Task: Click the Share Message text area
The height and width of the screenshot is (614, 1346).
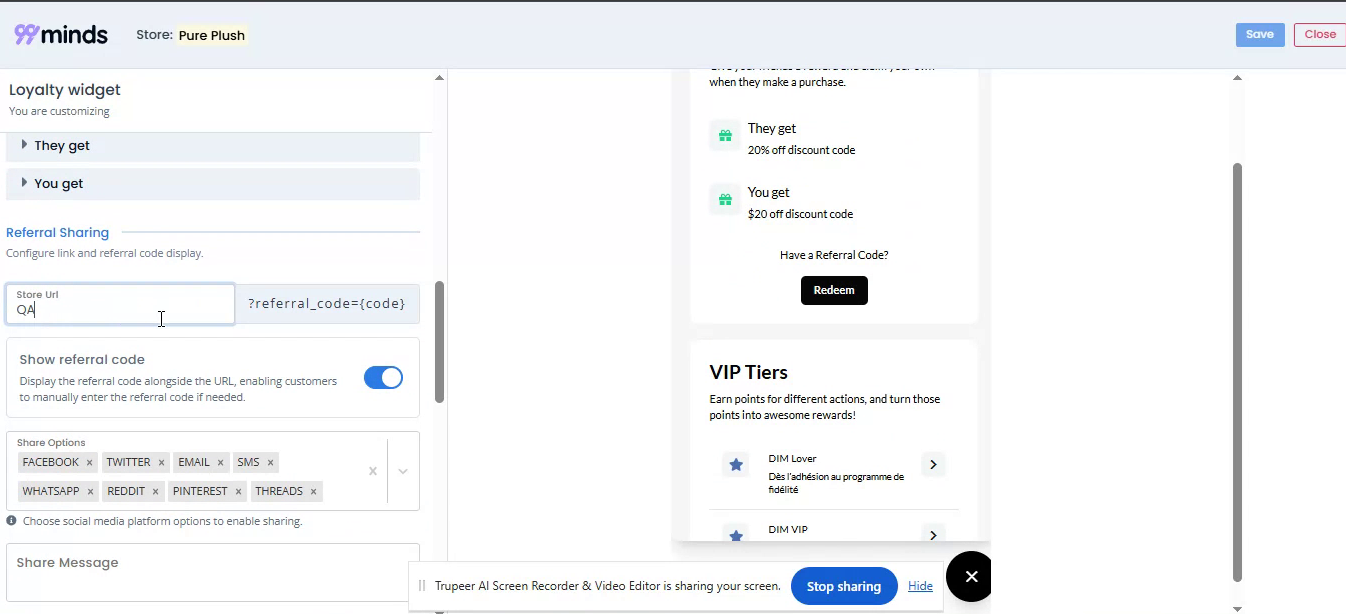Action: [x=213, y=573]
